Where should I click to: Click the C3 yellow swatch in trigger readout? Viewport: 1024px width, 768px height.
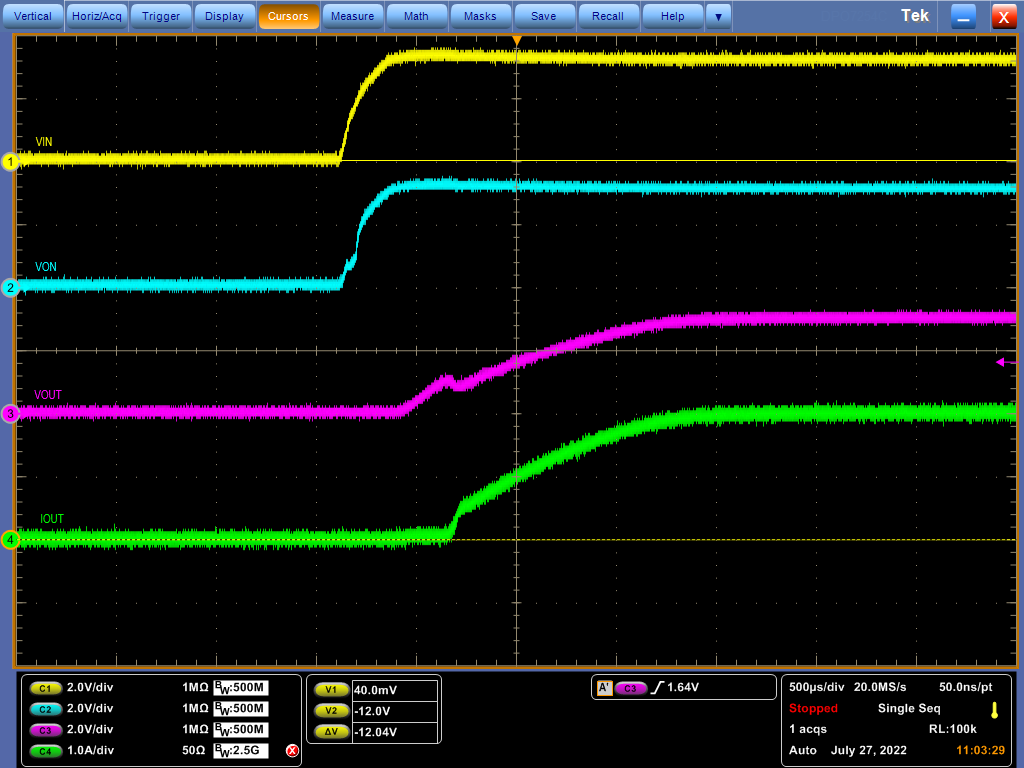point(631,688)
